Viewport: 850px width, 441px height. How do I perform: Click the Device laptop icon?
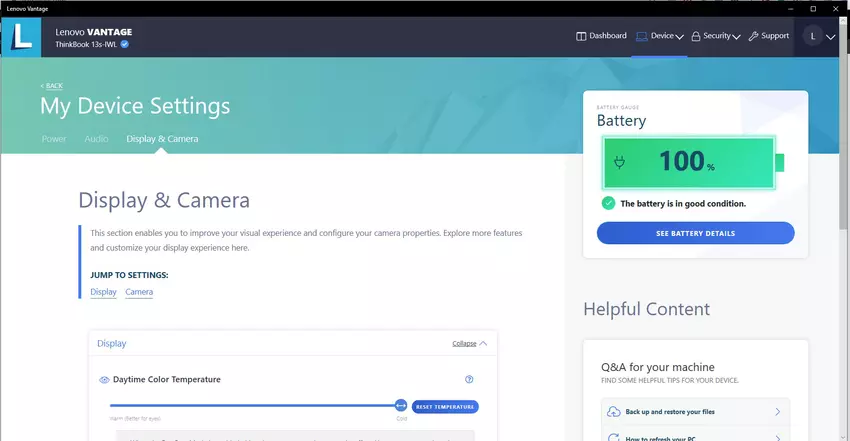point(642,36)
